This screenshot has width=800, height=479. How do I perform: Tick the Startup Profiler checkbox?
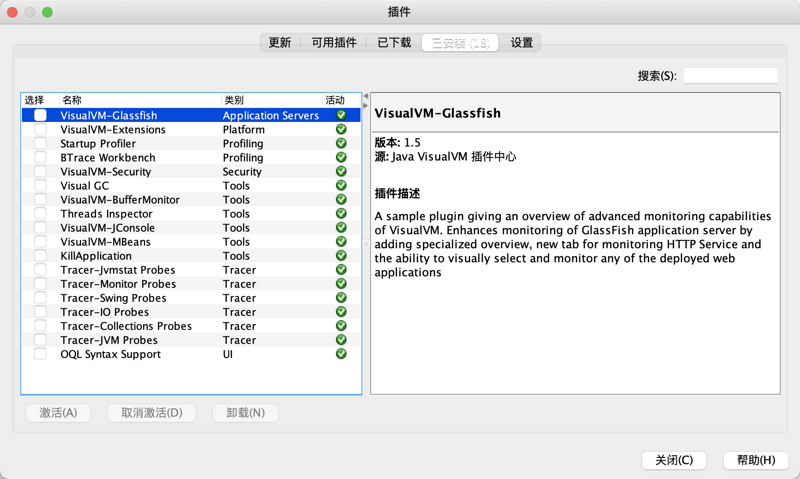(40, 143)
